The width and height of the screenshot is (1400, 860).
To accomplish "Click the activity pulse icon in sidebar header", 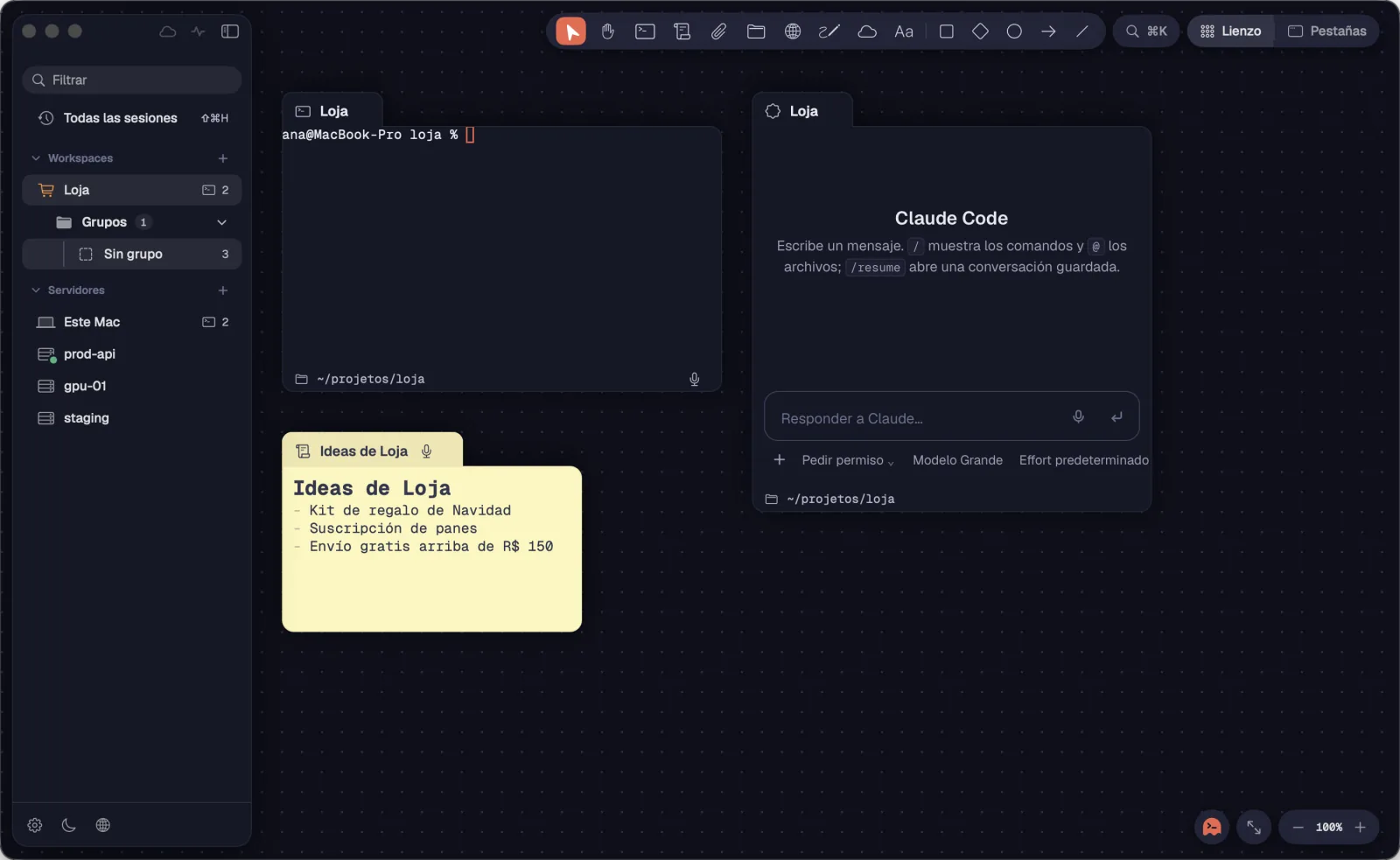I will [x=199, y=31].
